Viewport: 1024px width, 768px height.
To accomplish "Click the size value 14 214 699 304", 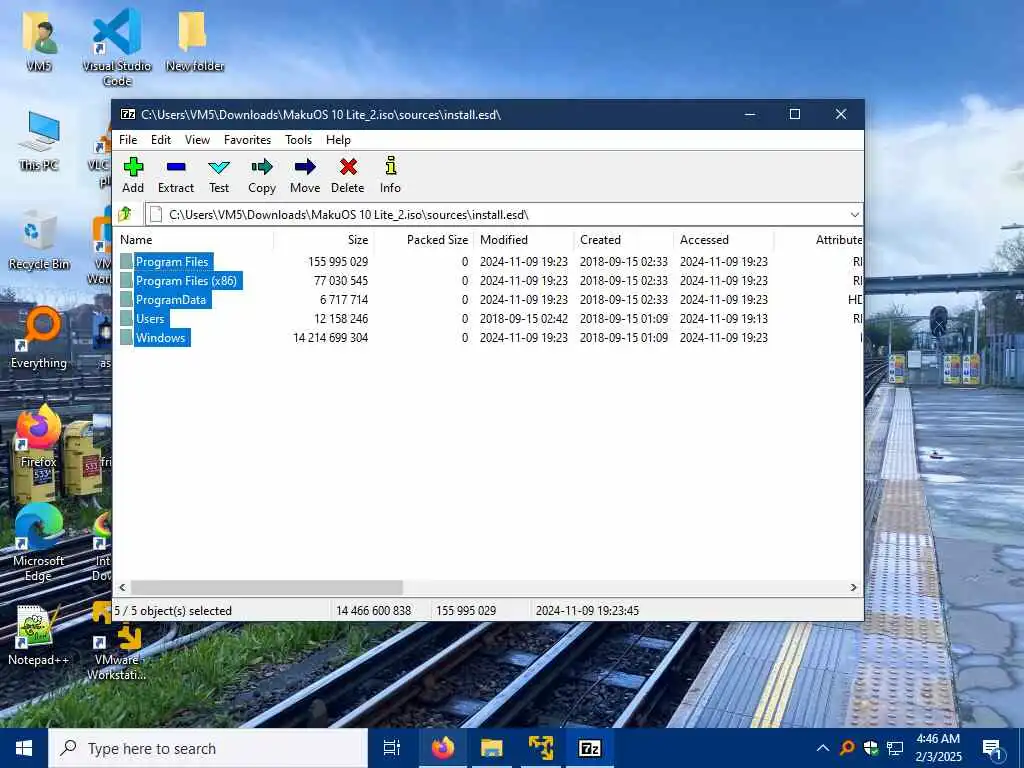I will pyautogui.click(x=330, y=338).
